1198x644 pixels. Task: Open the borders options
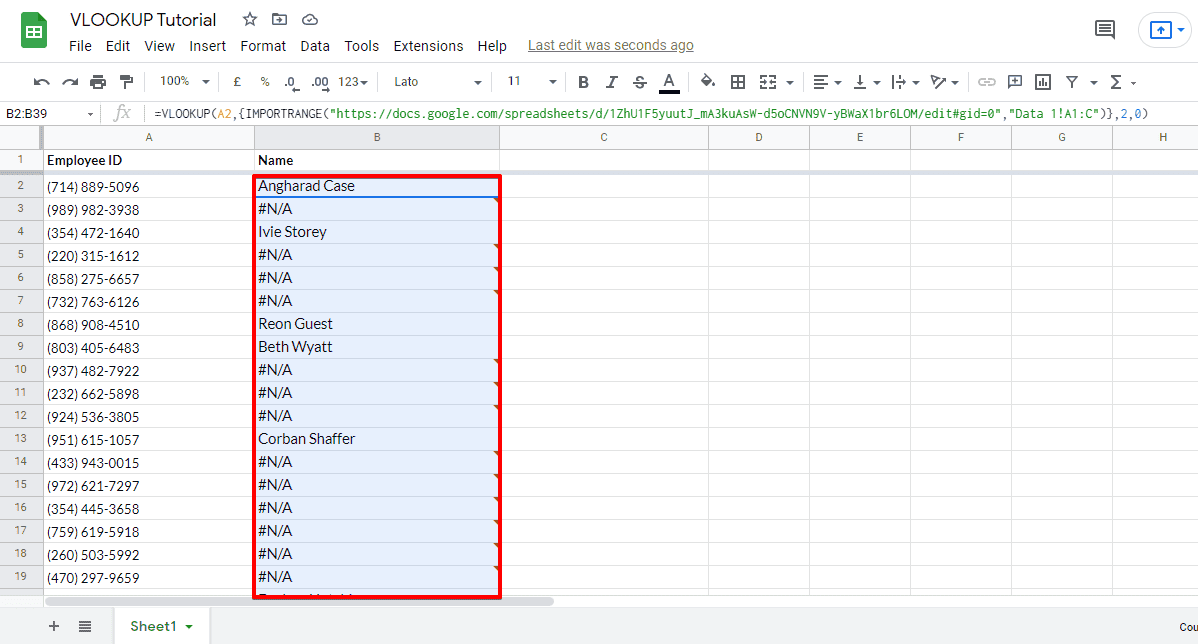pyautogui.click(x=737, y=81)
